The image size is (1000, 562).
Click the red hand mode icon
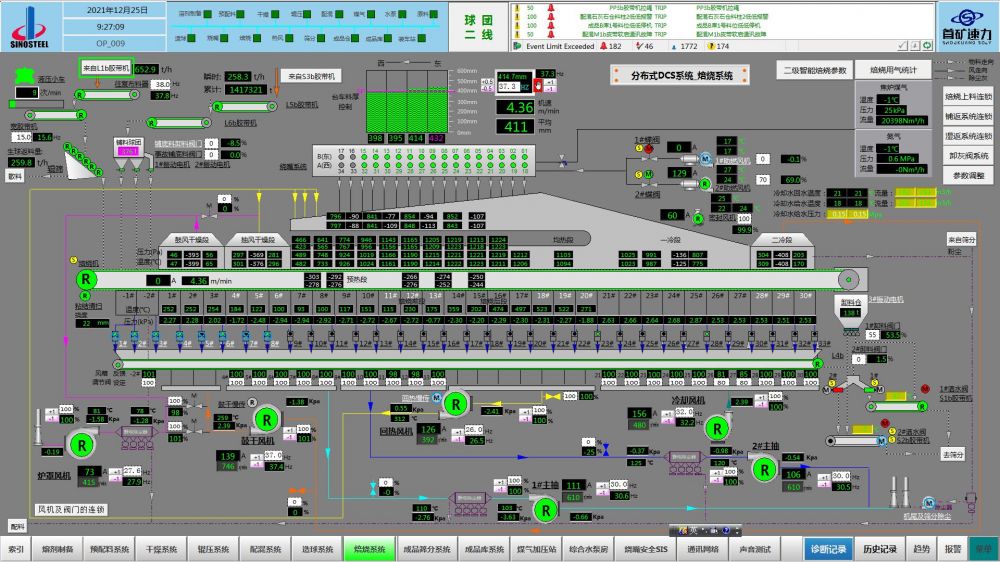point(538,85)
